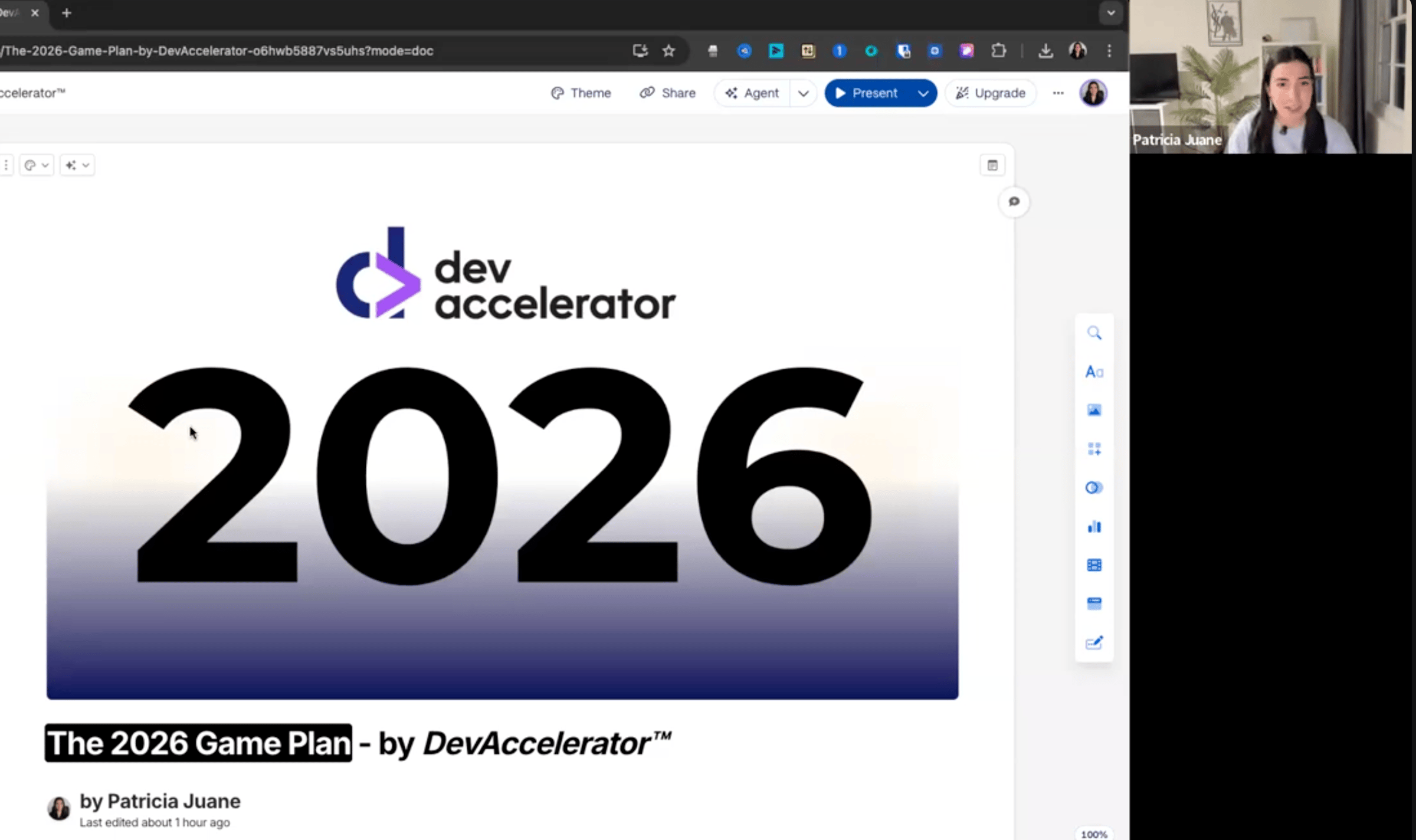Open the text formatting (Aa) panel
This screenshot has height=840, width=1416.
[x=1094, y=372]
